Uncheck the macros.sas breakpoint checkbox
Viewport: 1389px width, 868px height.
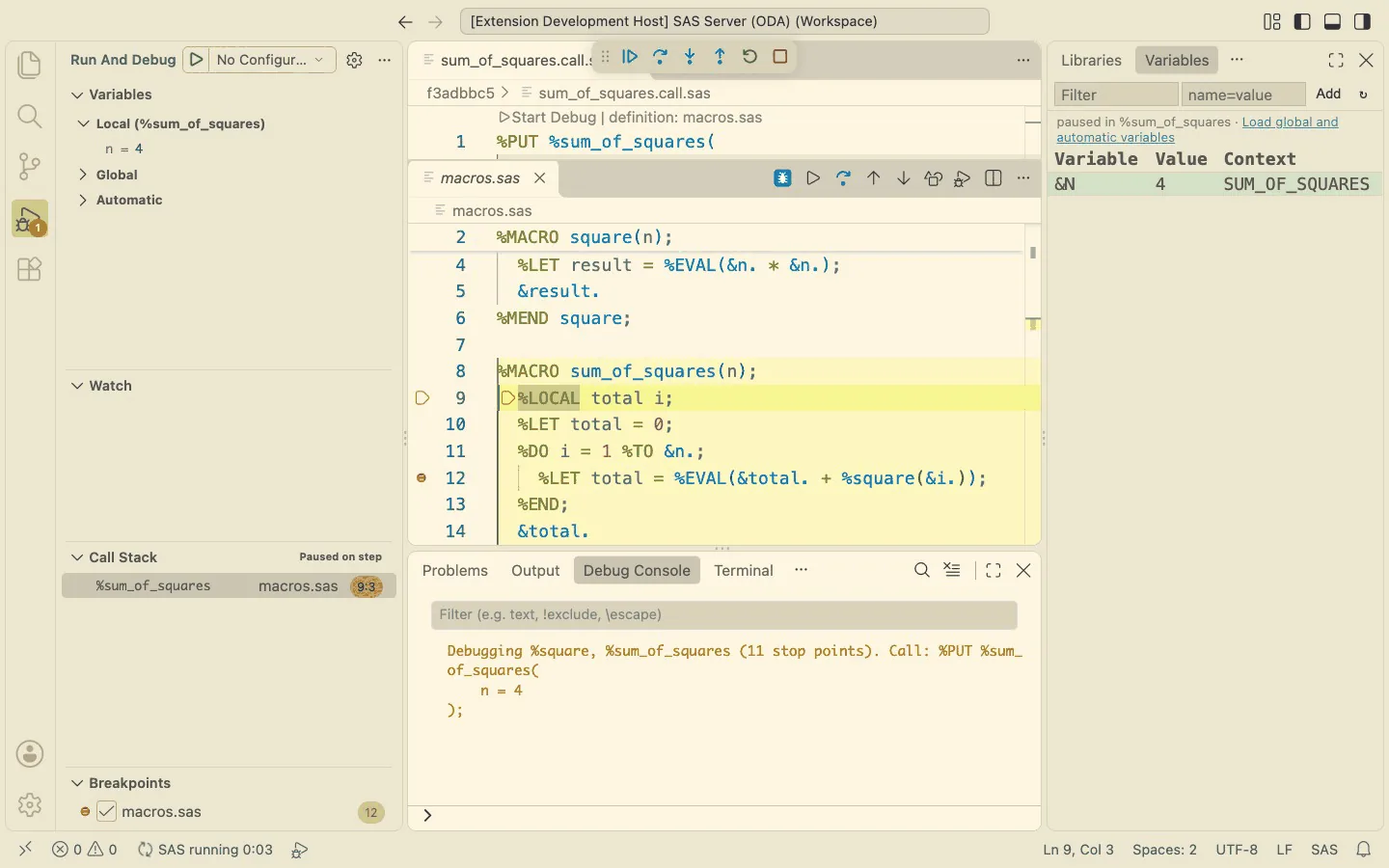click(106, 812)
